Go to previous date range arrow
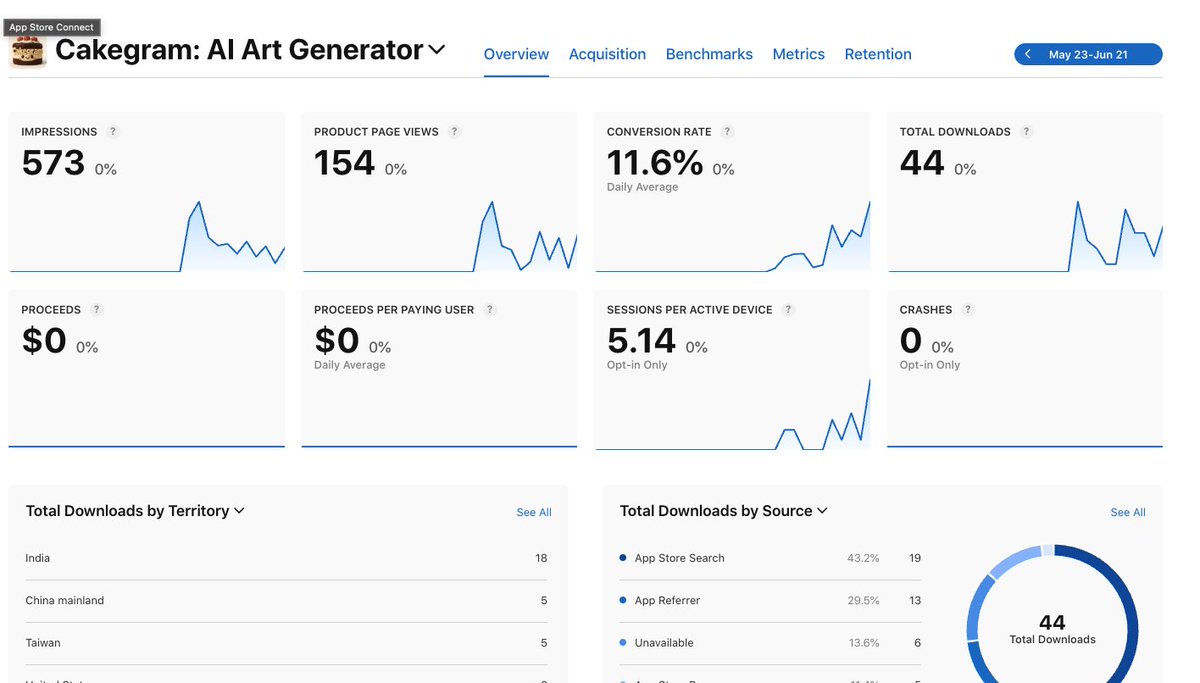Image resolution: width=1200 pixels, height=683 pixels. [x=1027, y=54]
